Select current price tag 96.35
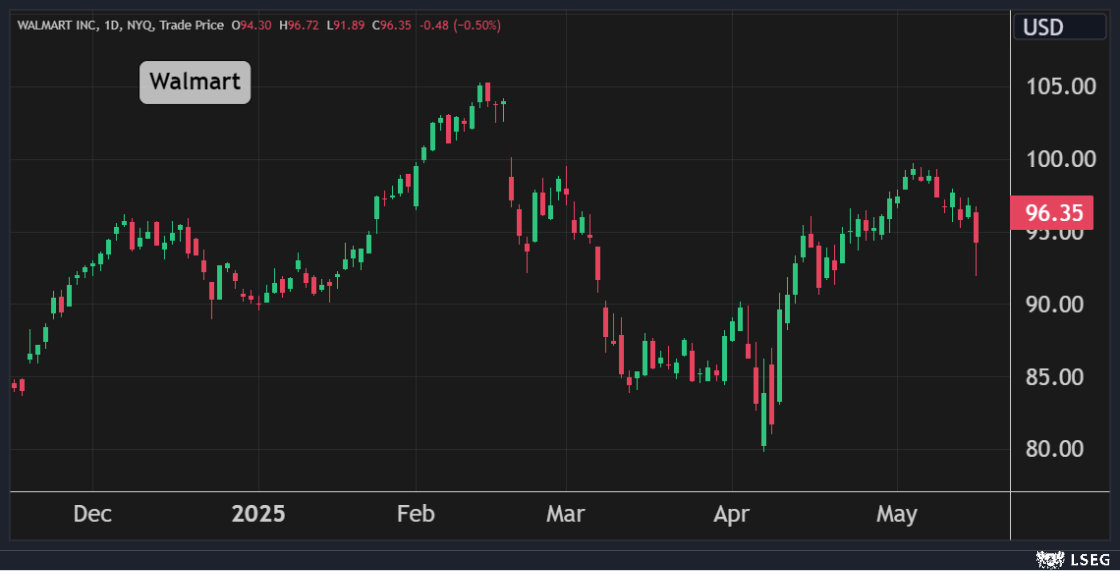Viewport: 1120px width, 571px height. pos(1057,214)
